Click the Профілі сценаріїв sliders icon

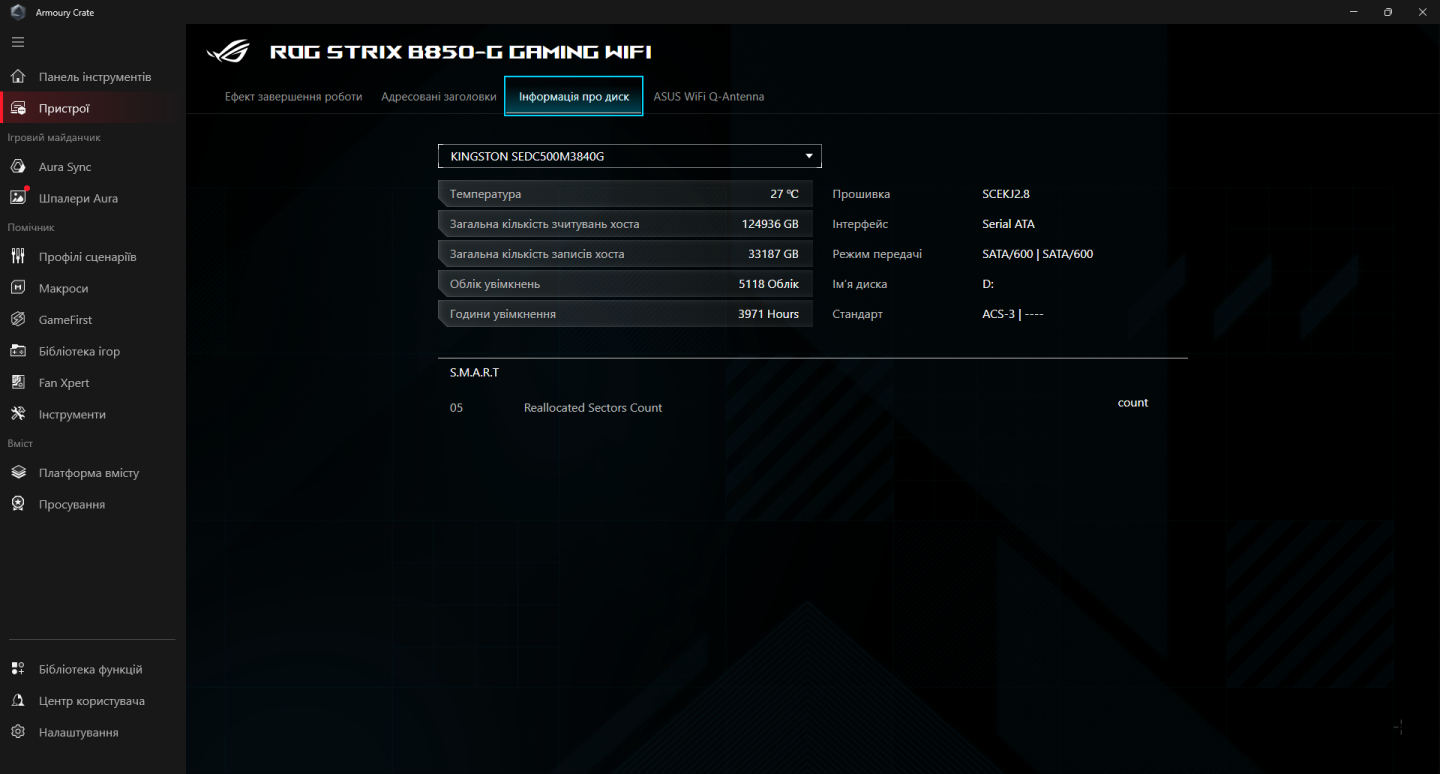coord(18,257)
